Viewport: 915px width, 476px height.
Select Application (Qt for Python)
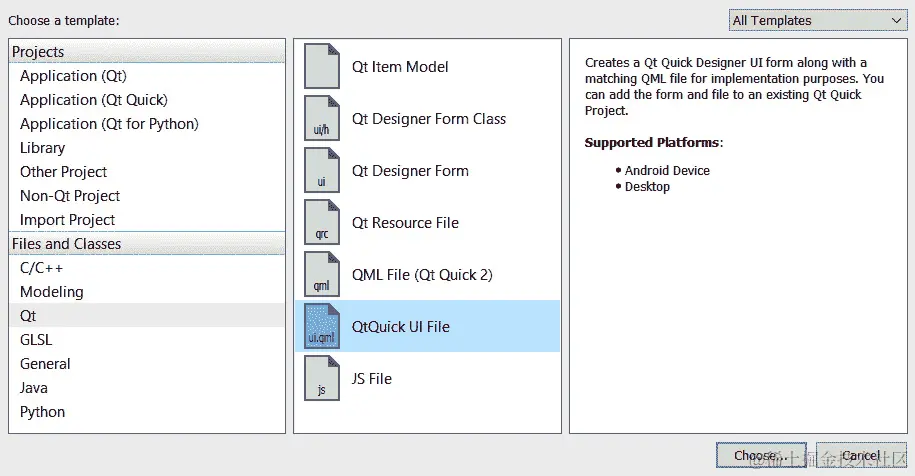pyautogui.click(x=147, y=124)
